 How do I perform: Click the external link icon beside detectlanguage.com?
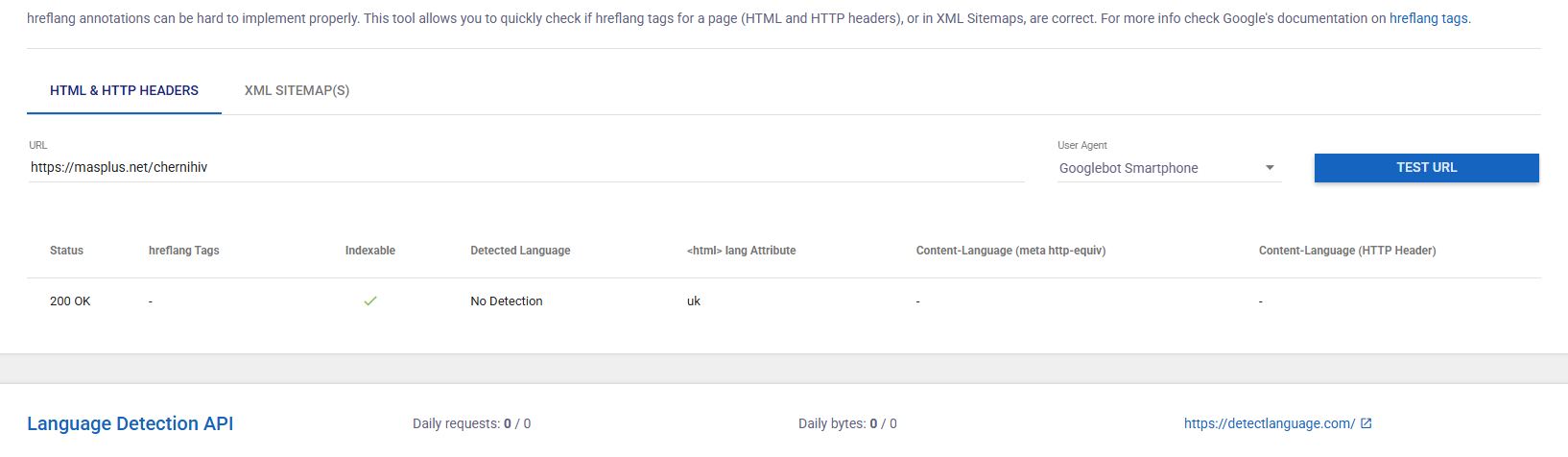pyautogui.click(x=1366, y=423)
